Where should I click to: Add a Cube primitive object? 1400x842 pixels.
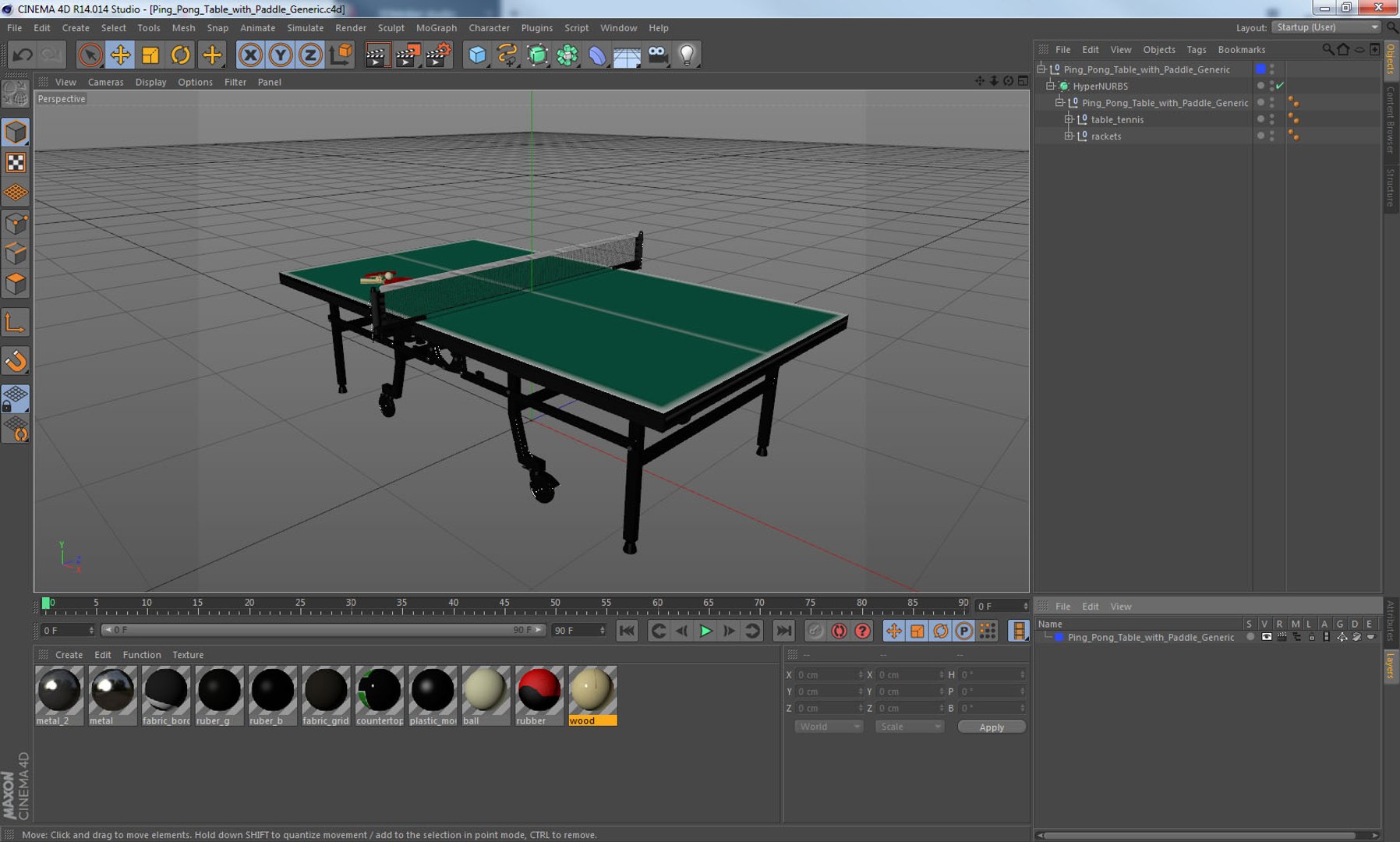pos(477,55)
